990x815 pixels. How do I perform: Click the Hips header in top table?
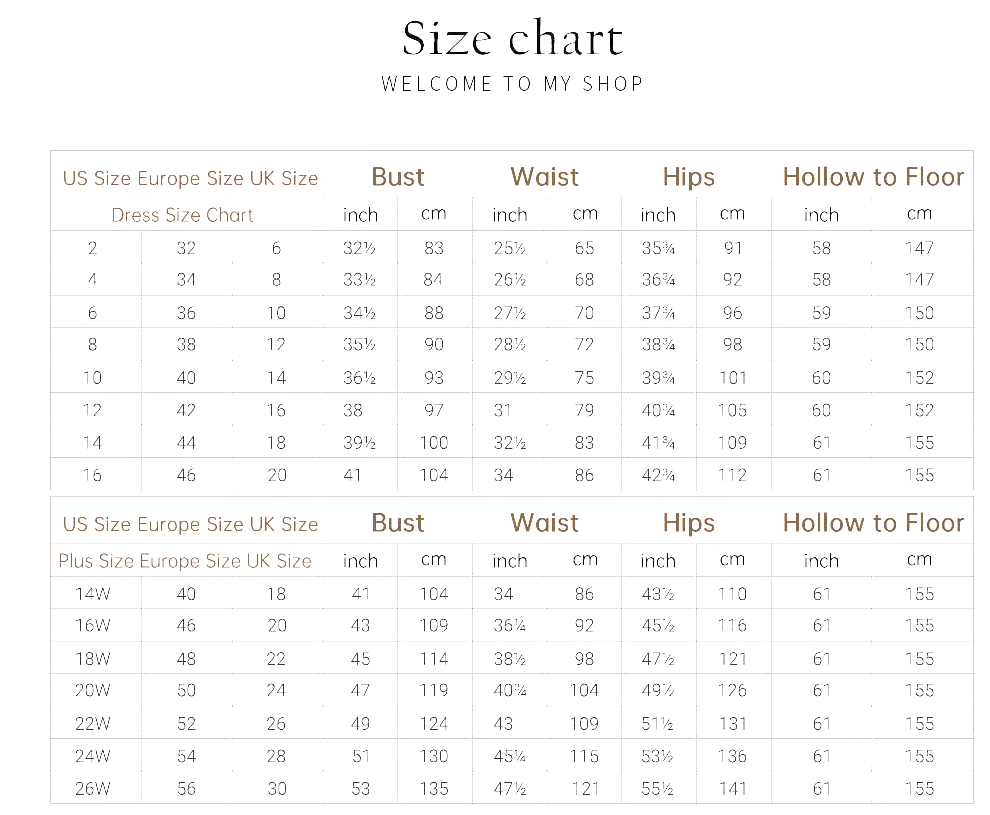688,178
